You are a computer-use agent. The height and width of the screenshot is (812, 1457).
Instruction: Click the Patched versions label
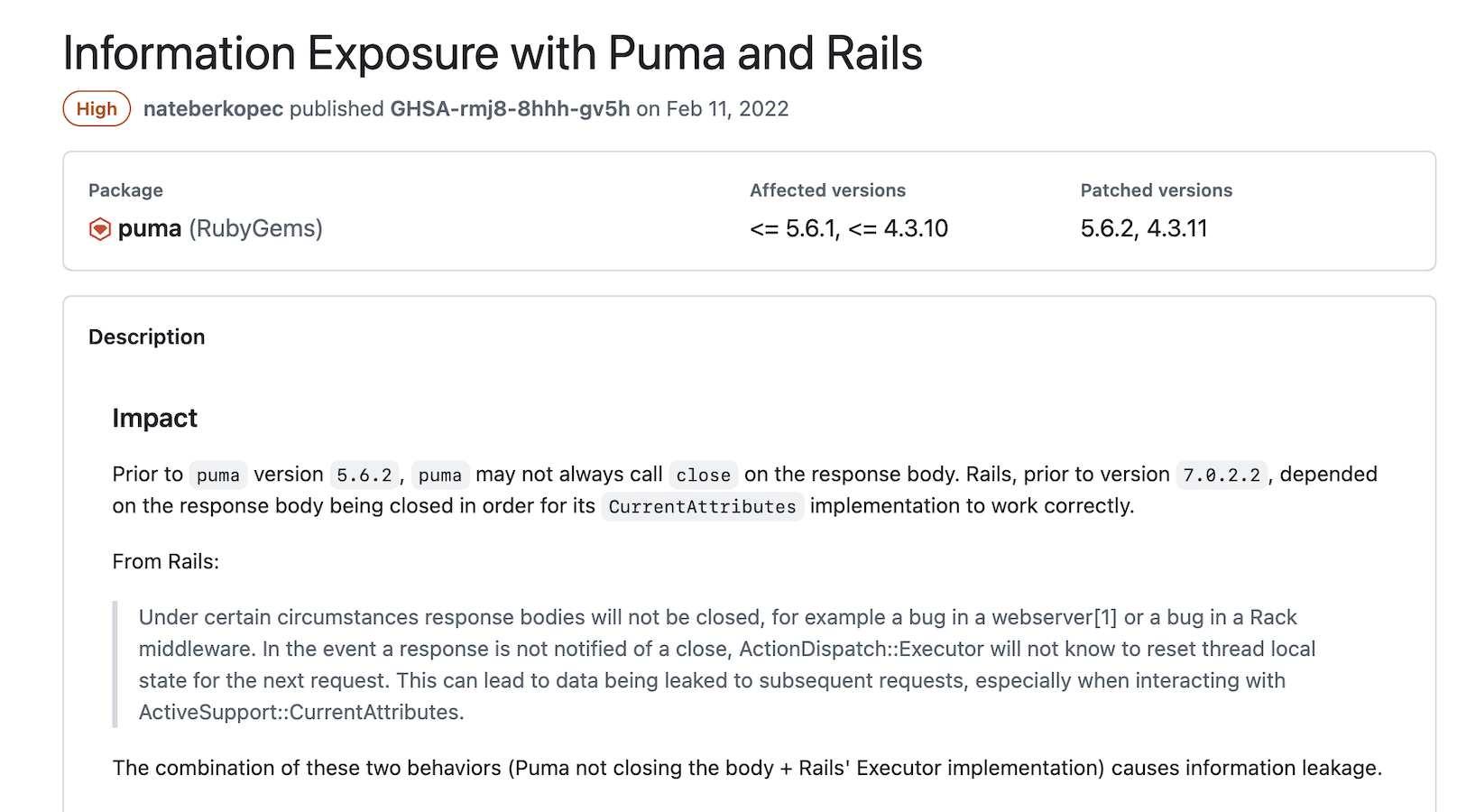coord(1156,190)
